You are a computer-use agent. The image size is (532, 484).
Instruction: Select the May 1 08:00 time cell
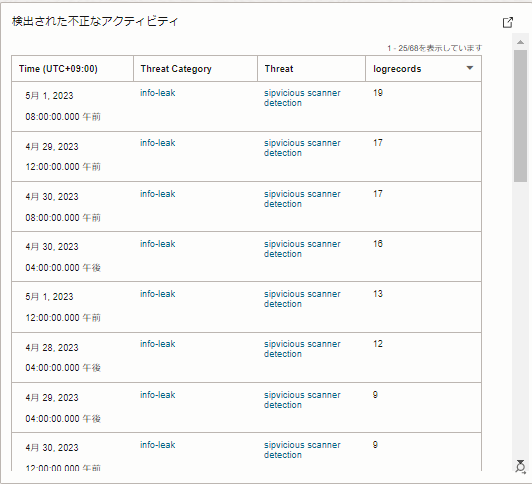pyautogui.click(x=72, y=107)
